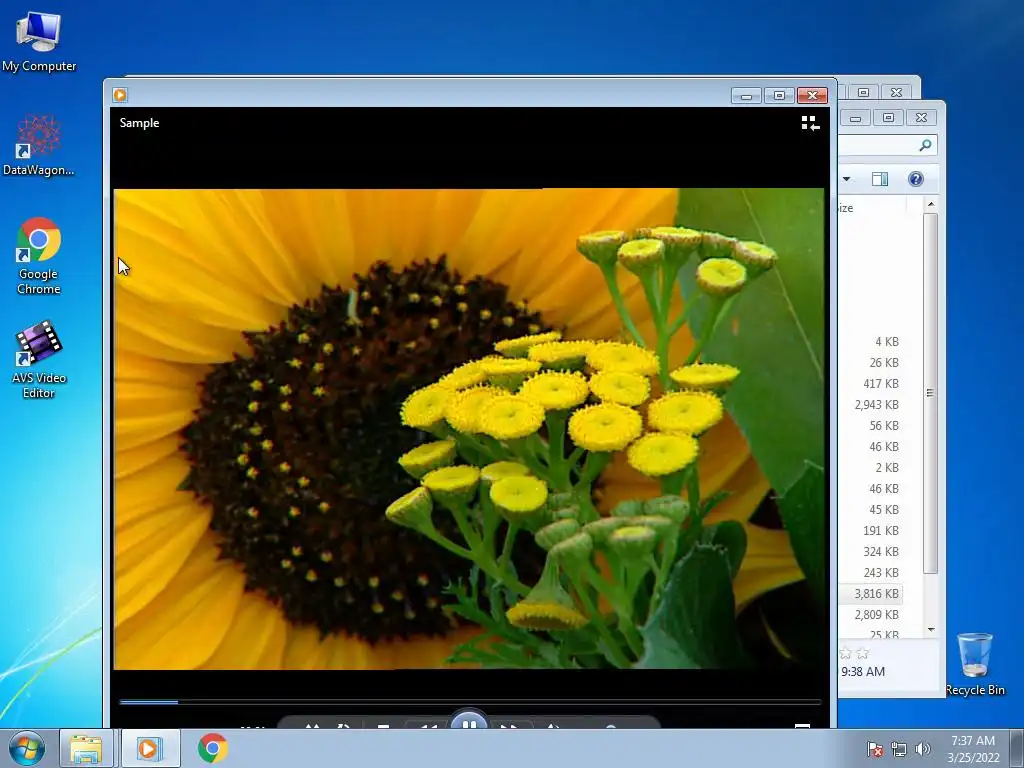Select the 2,943 KB file row

tap(871, 404)
